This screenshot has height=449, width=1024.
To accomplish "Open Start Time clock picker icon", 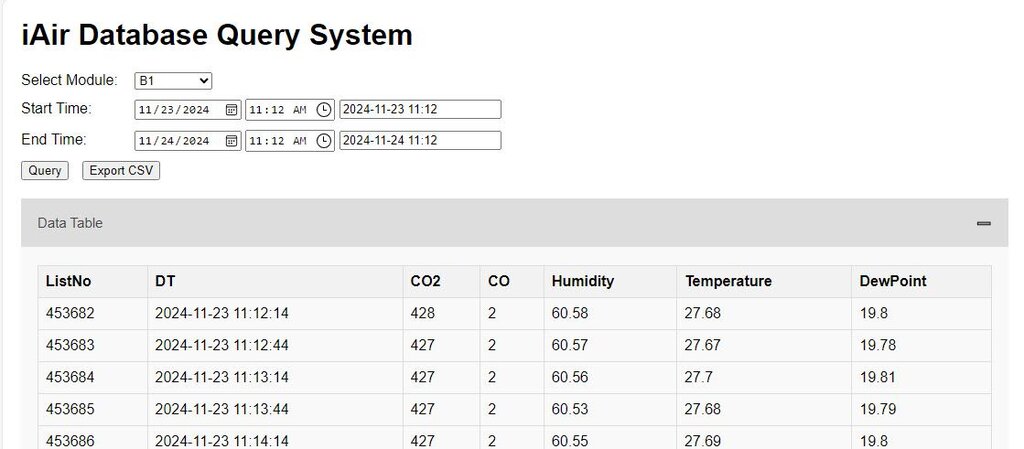I will click(x=324, y=110).
